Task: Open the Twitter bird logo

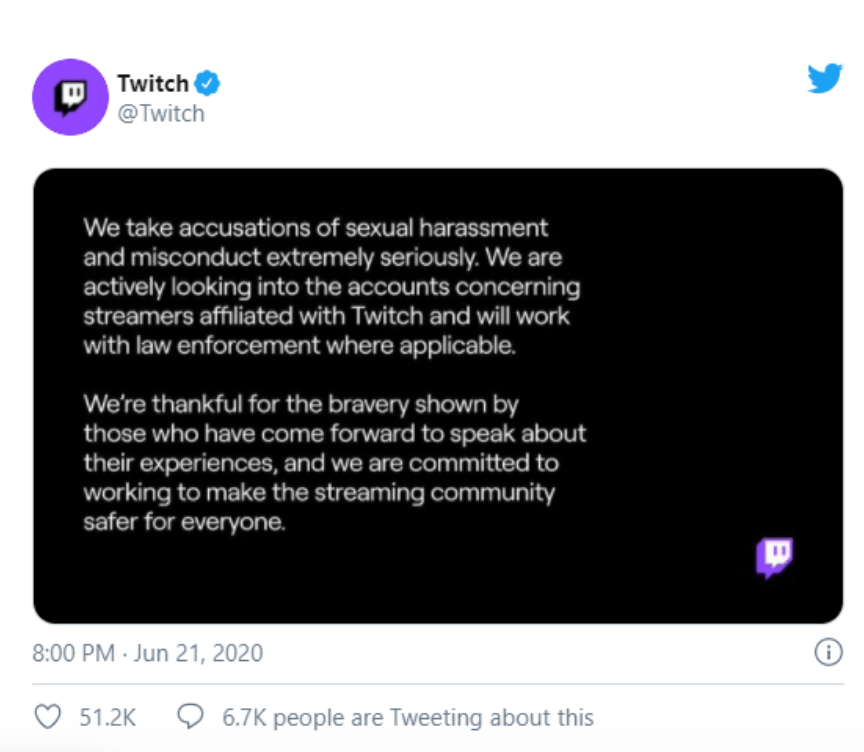Action: tap(825, 78)
